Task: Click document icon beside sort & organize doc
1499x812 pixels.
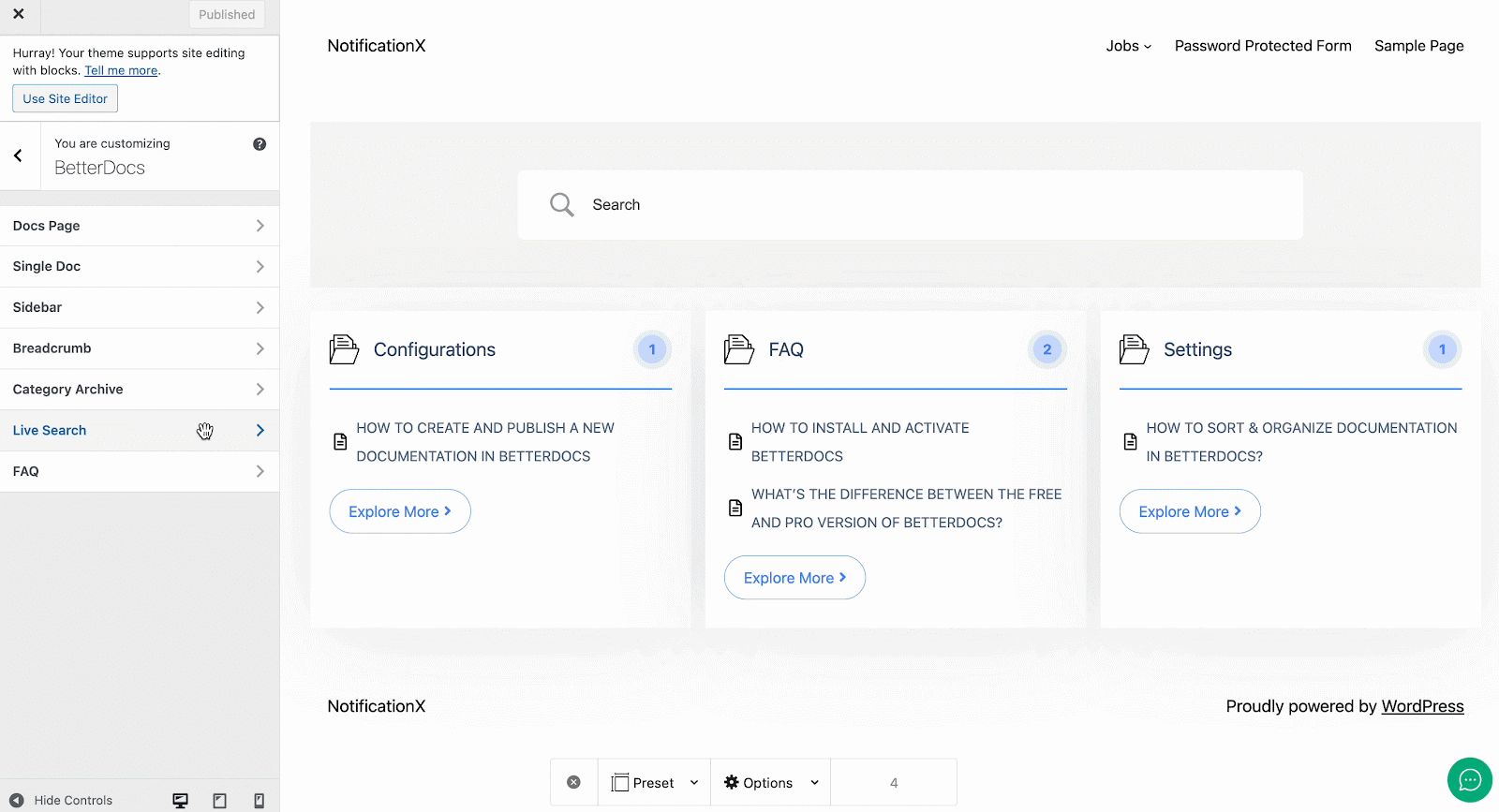Action: 1131,442
